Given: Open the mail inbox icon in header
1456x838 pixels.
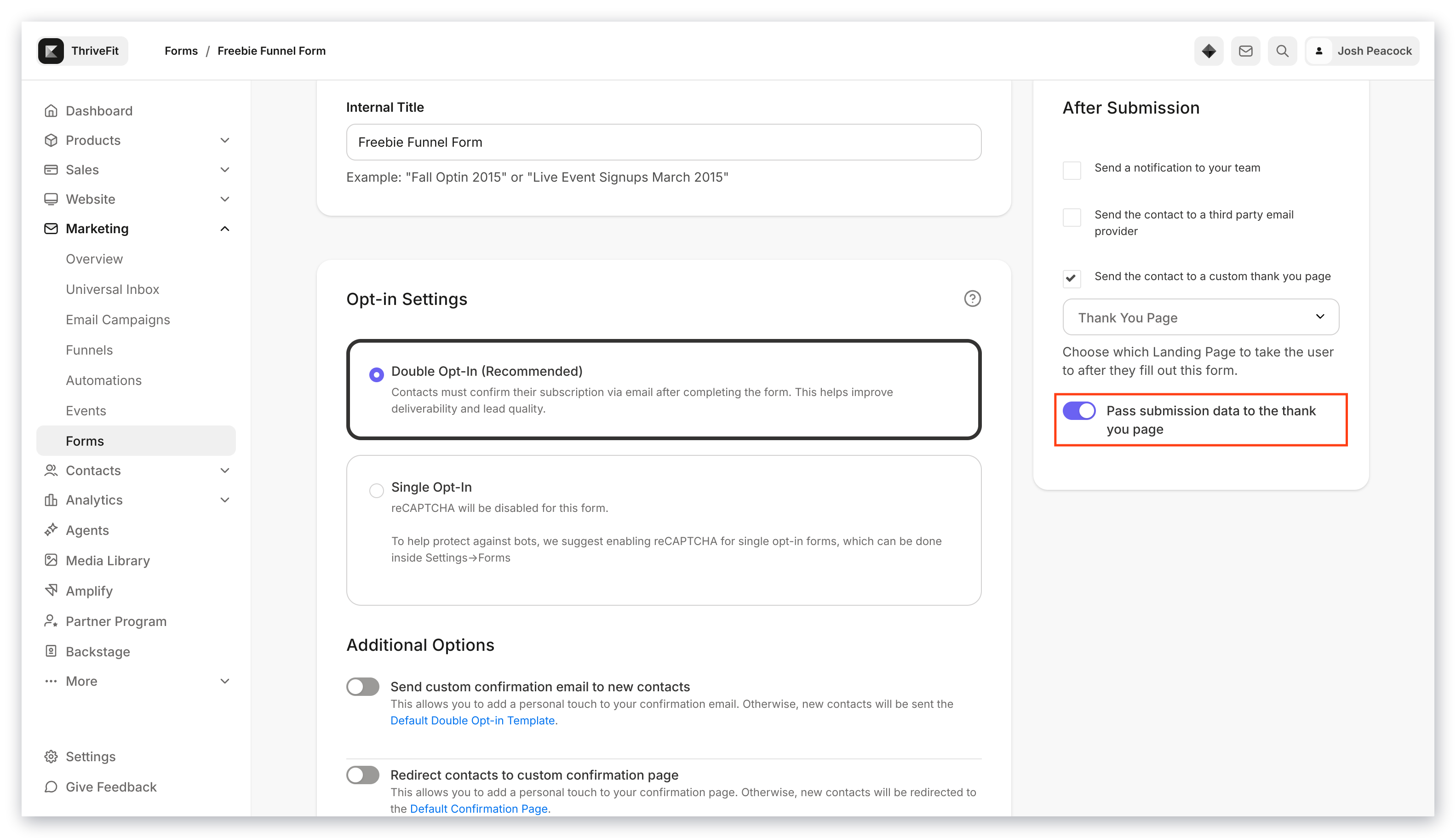Looking at the screenshot, I should [1245, 51].
